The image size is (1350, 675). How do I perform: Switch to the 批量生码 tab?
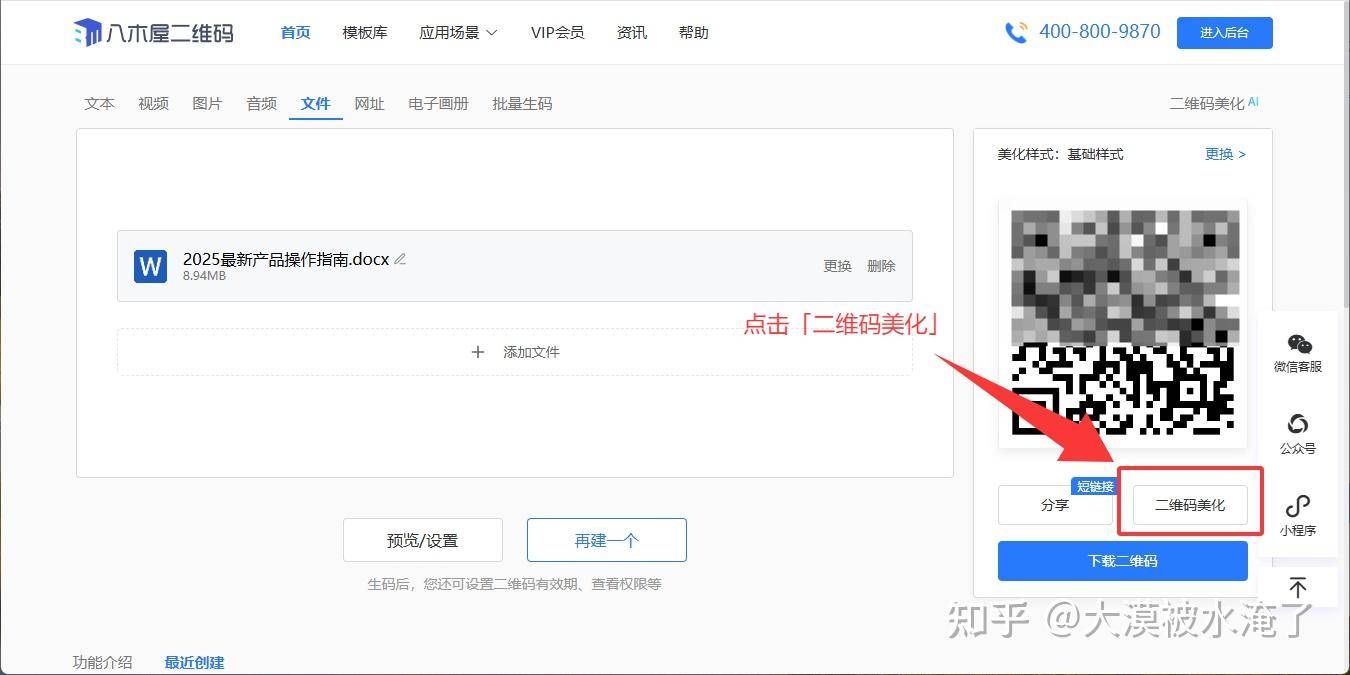click(x=523, y=104)
